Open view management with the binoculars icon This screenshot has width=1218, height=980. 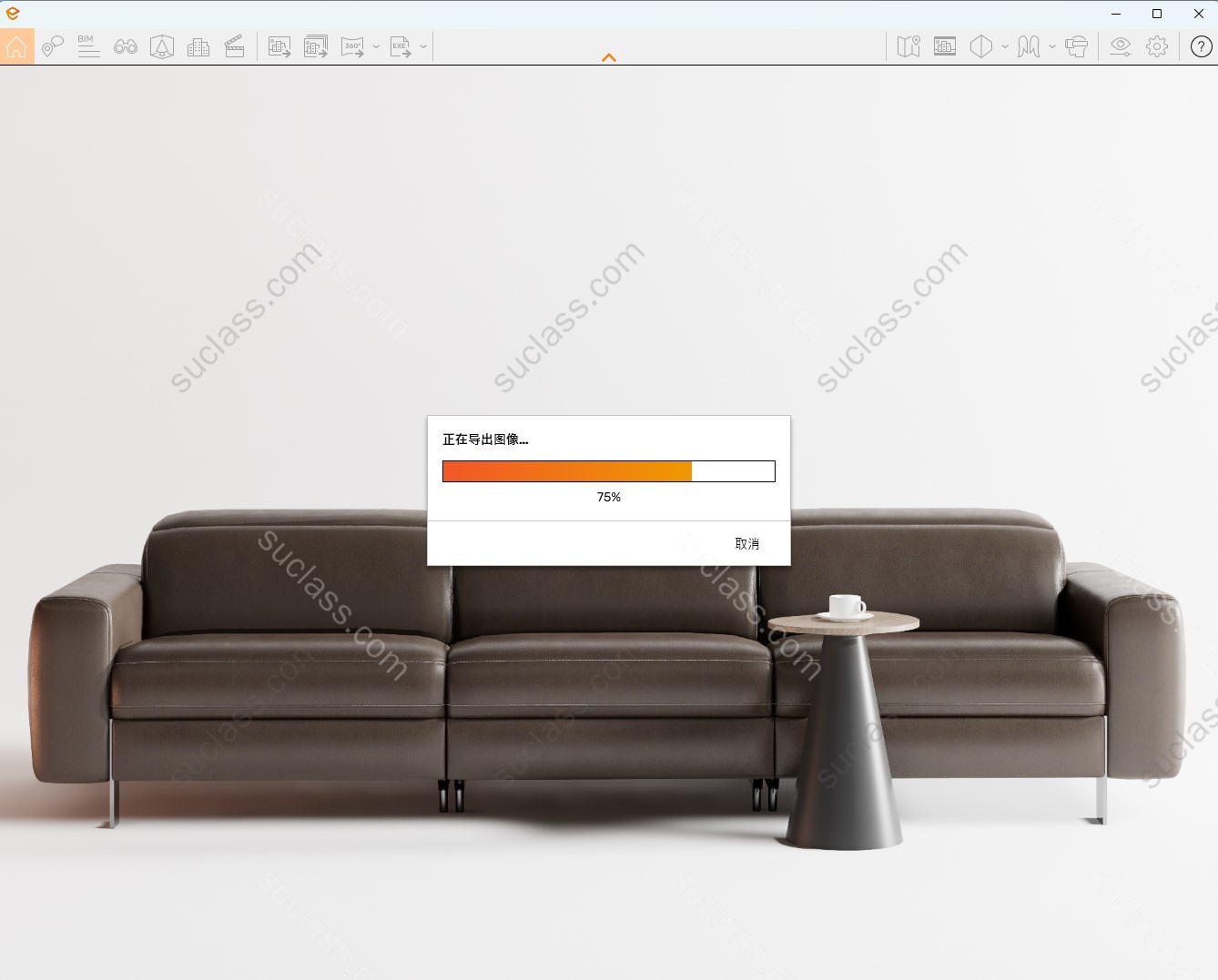(126, 46)
